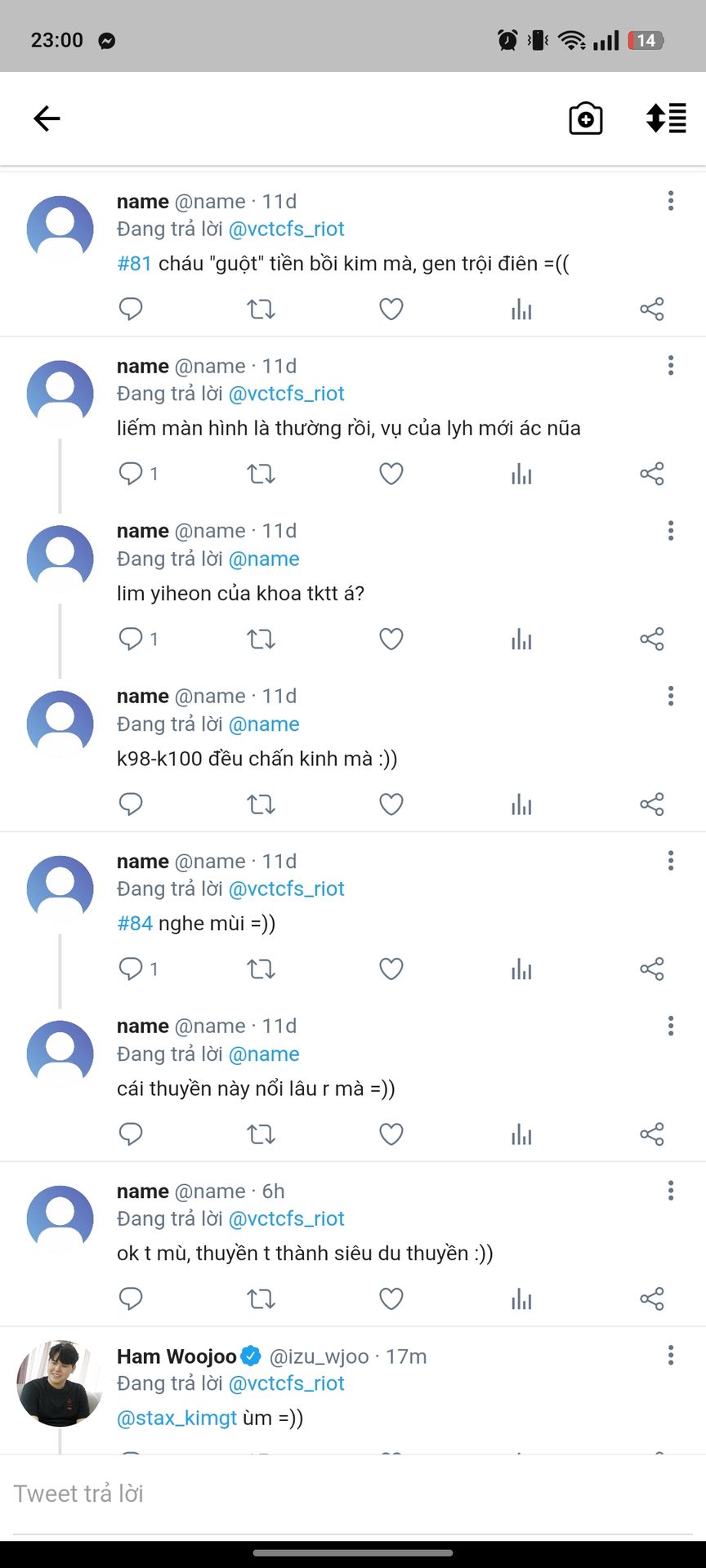Retweet the 'liếm màn hình' tweet
The width and height of the screenshot is (706, 1568).
pyautogui.click(x=261, y=474)
